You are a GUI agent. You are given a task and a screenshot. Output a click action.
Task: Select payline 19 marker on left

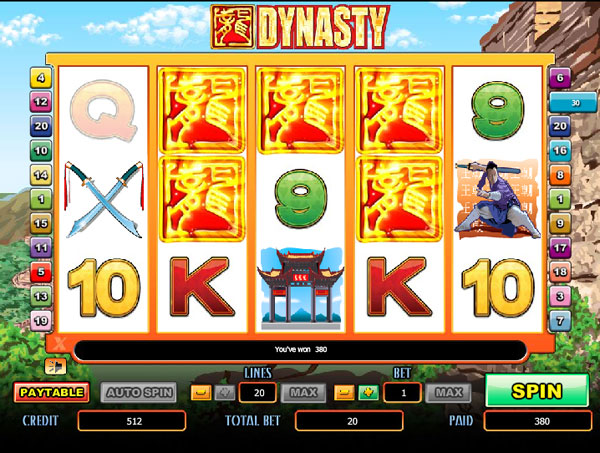pyautogui.click(x=41, y=321)
